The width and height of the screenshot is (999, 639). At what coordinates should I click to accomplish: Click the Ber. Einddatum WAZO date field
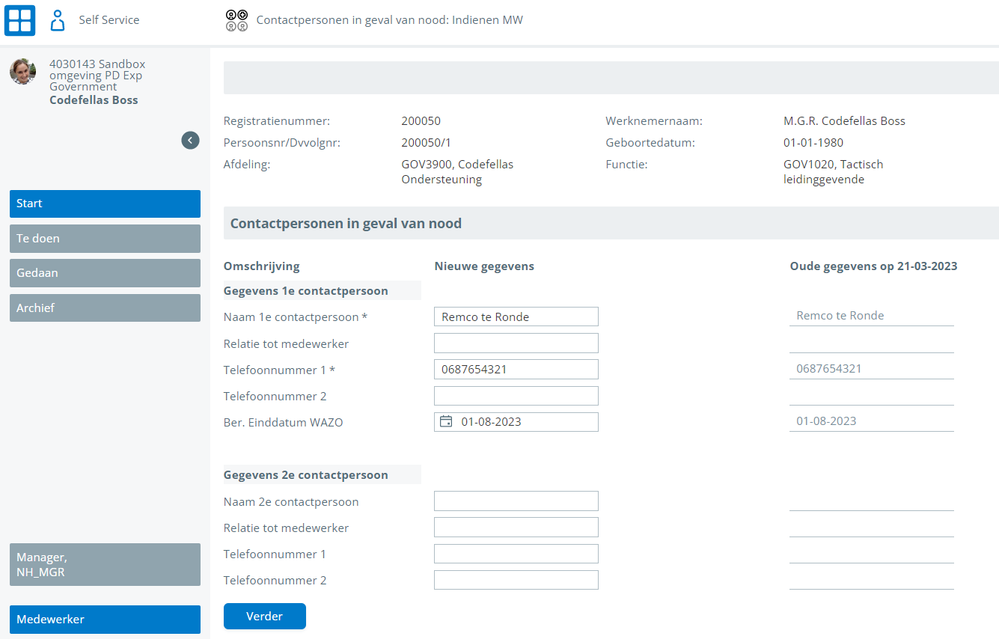click(526, 422)
